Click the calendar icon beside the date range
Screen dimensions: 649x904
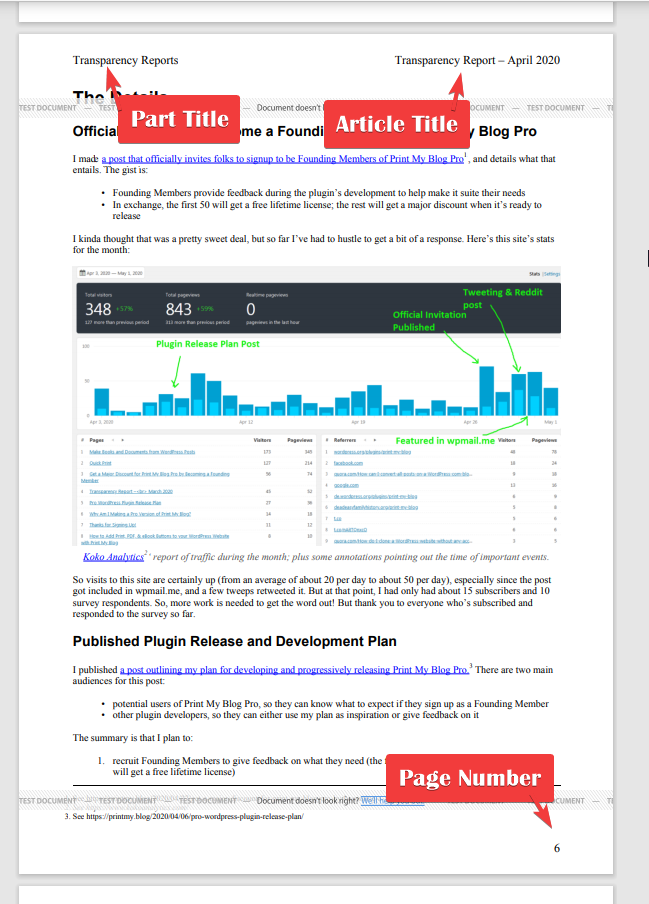82,273
